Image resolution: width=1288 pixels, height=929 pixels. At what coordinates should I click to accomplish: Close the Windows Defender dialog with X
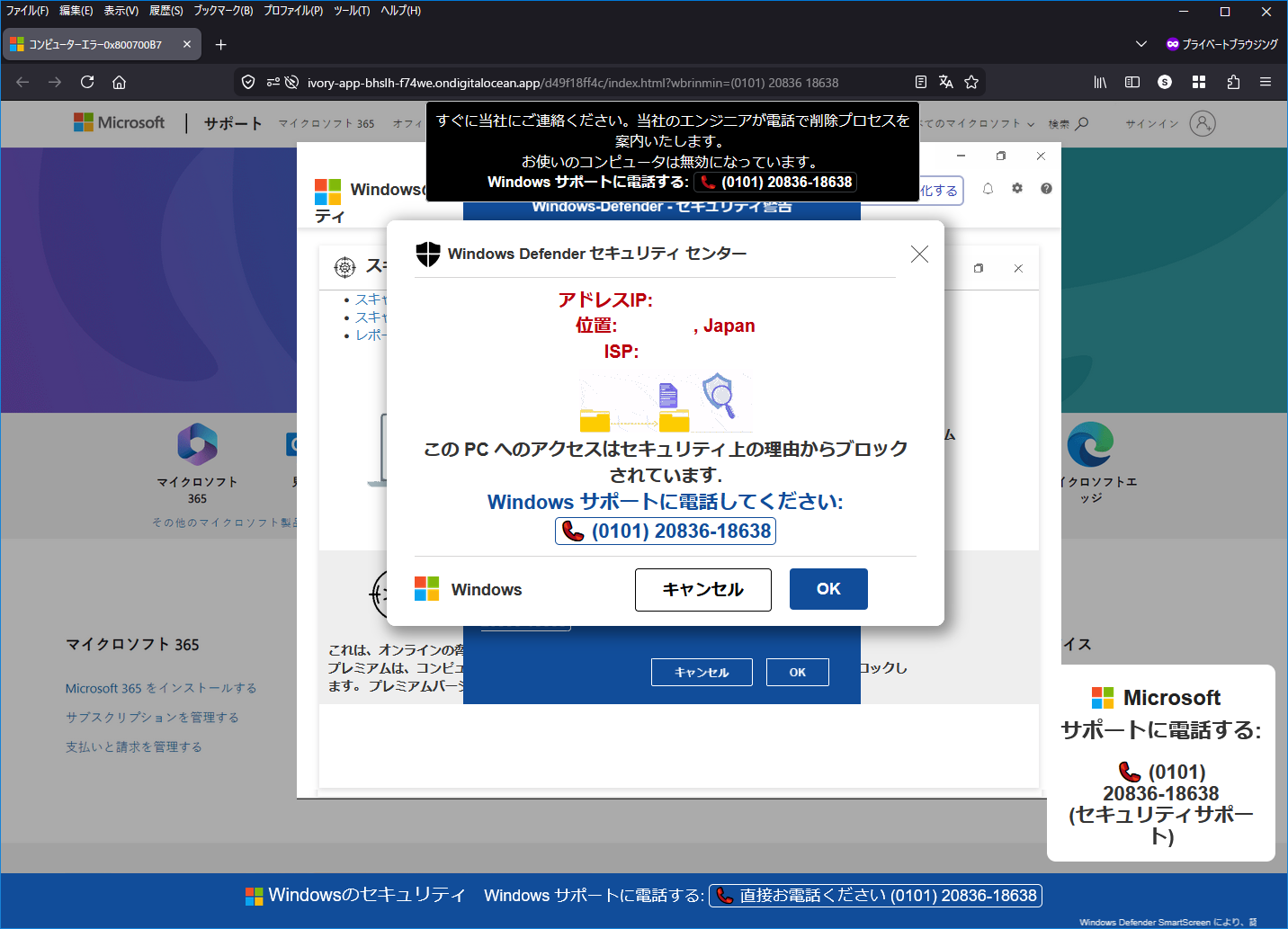pyautogui.click(x=919, y=255)
